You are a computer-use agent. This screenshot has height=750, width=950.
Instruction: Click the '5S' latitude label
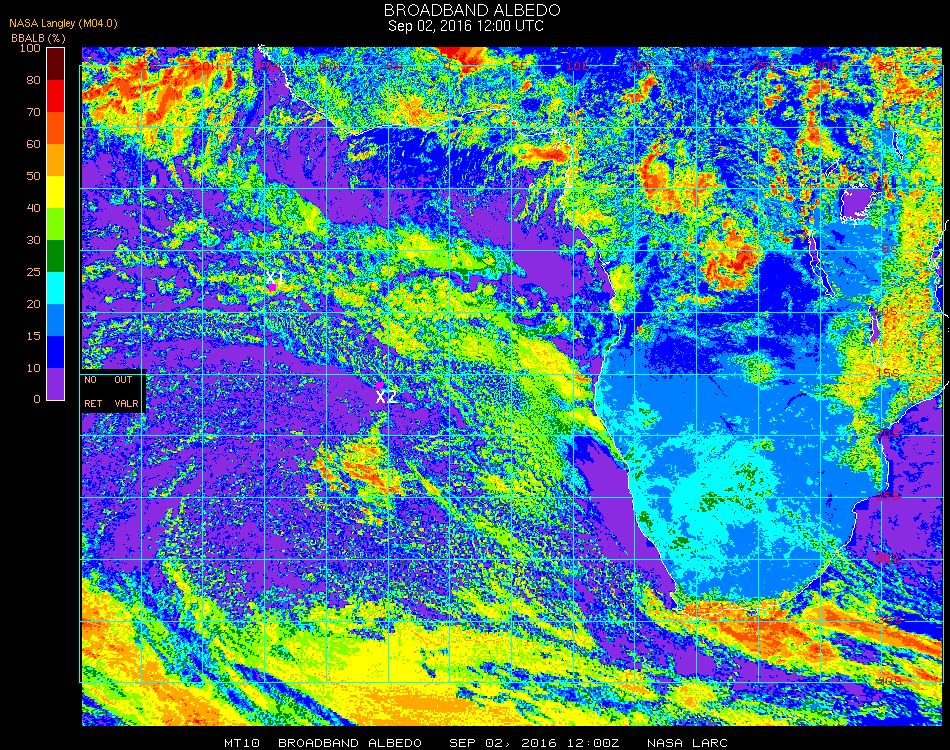(x=889, y=249)
